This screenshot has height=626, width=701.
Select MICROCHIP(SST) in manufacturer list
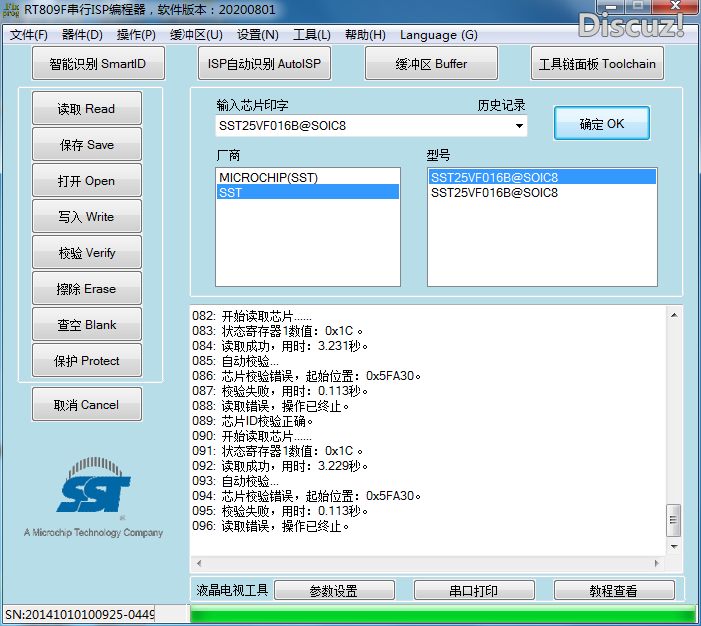click(268, 177)
